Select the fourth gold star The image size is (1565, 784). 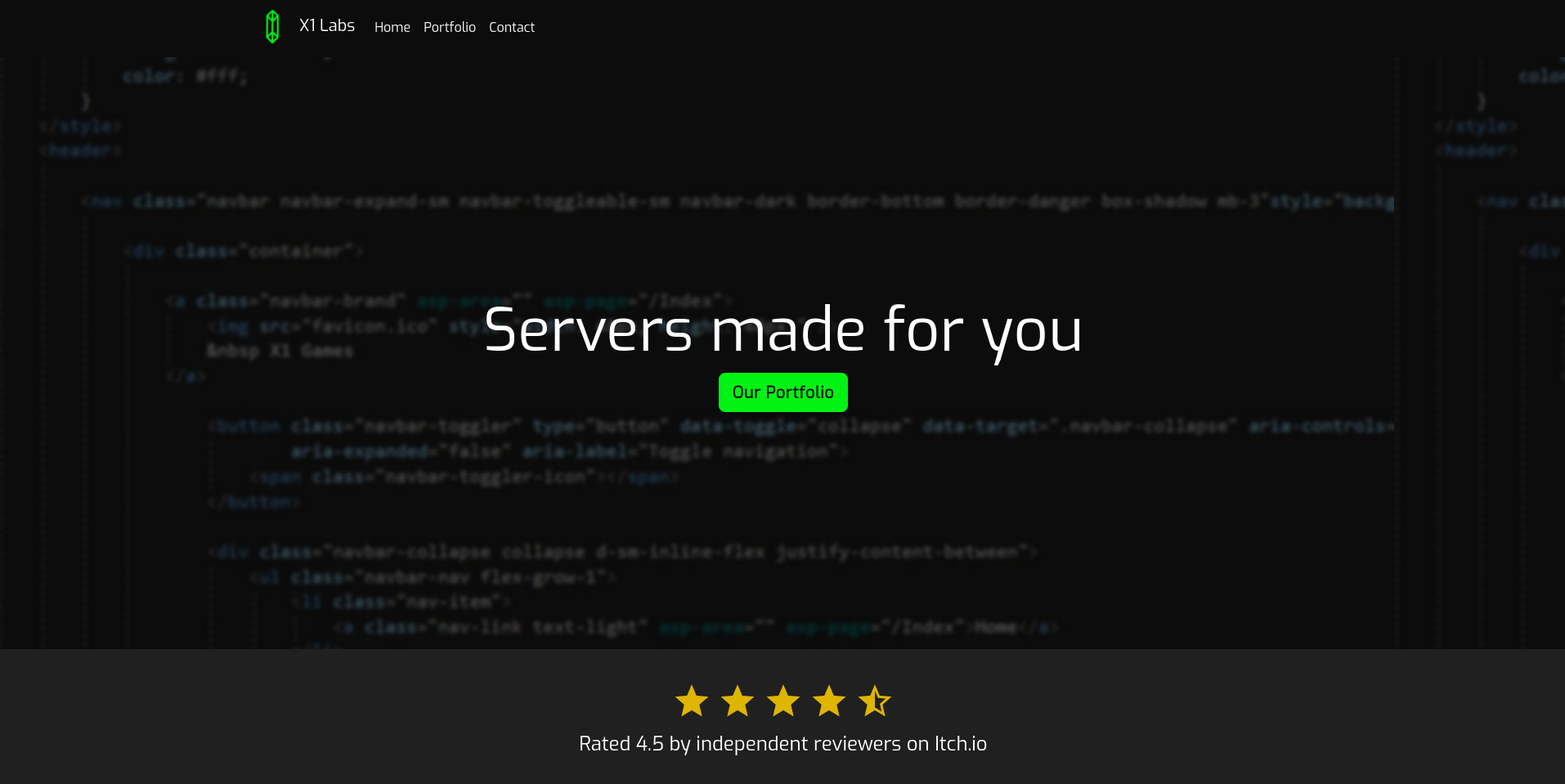coord(829,701)
